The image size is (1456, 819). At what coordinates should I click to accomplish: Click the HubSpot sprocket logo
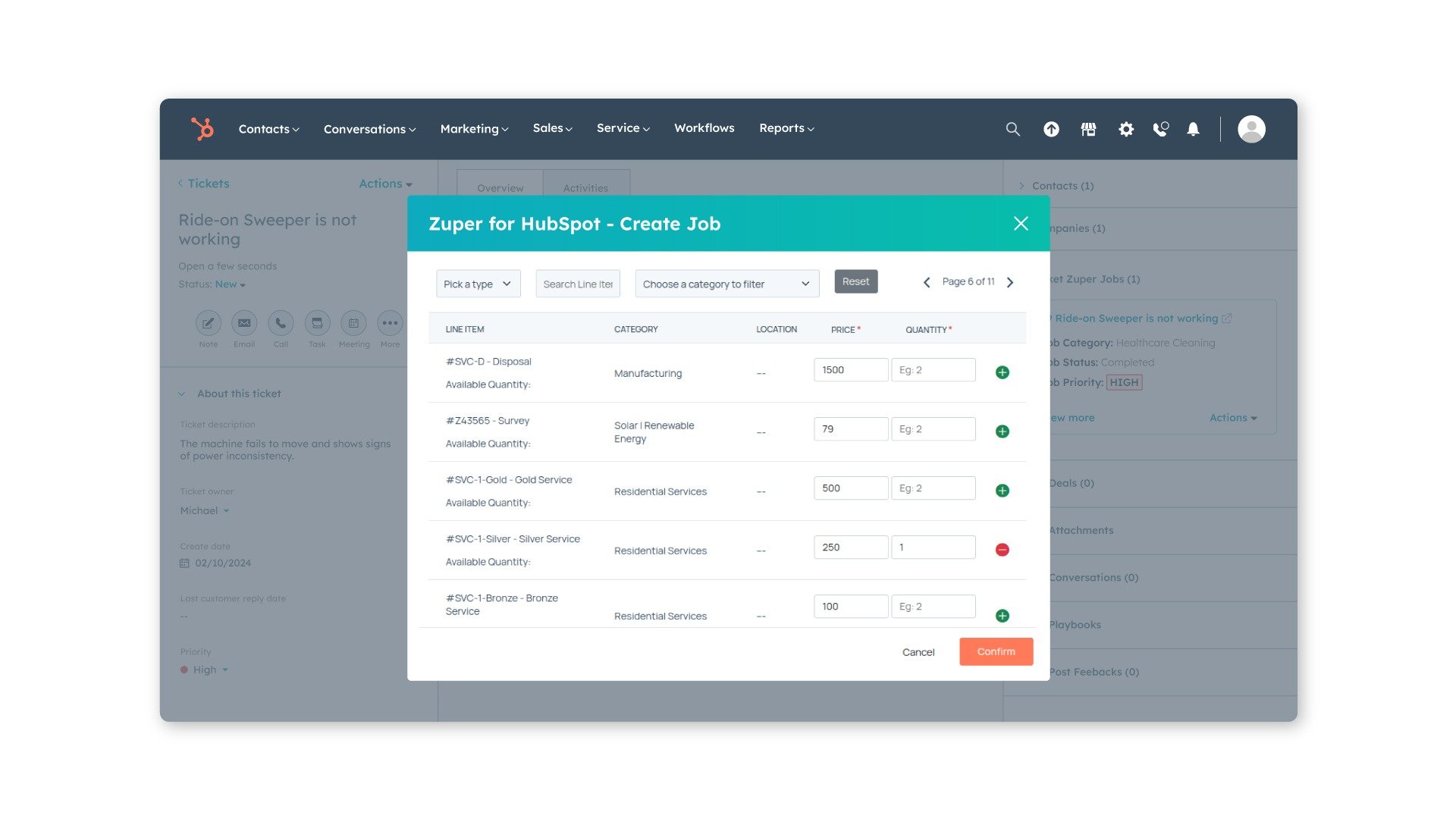[x=202, y=129]
